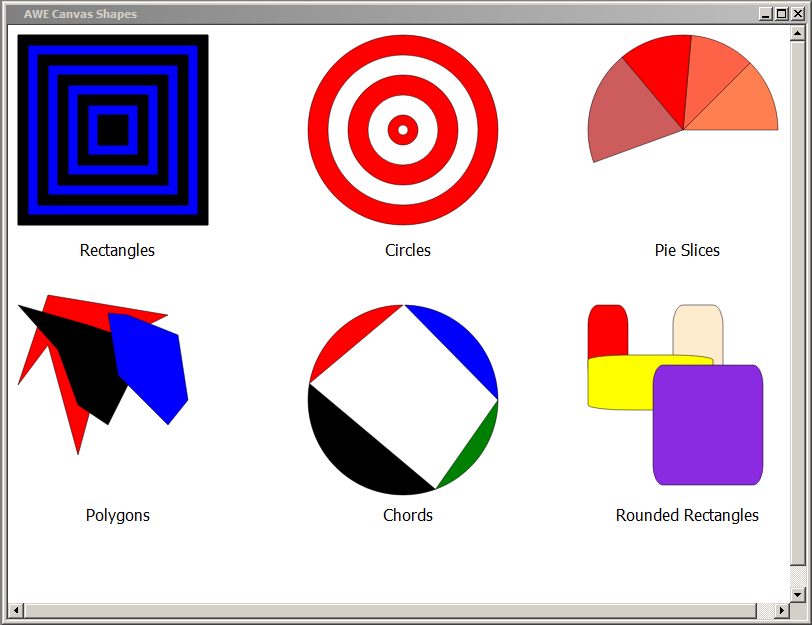The height and width of the screenshot is (625, 812).
Task: Click the green chord segment
Action: tap(474, 452)
